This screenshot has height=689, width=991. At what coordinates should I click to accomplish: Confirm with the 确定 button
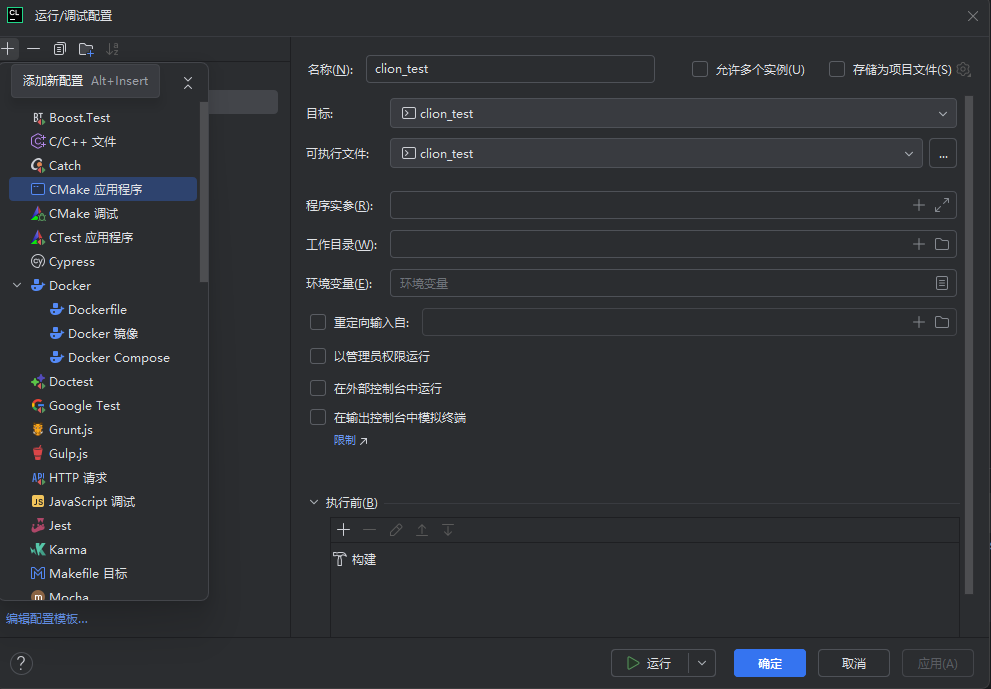[770, 663]
